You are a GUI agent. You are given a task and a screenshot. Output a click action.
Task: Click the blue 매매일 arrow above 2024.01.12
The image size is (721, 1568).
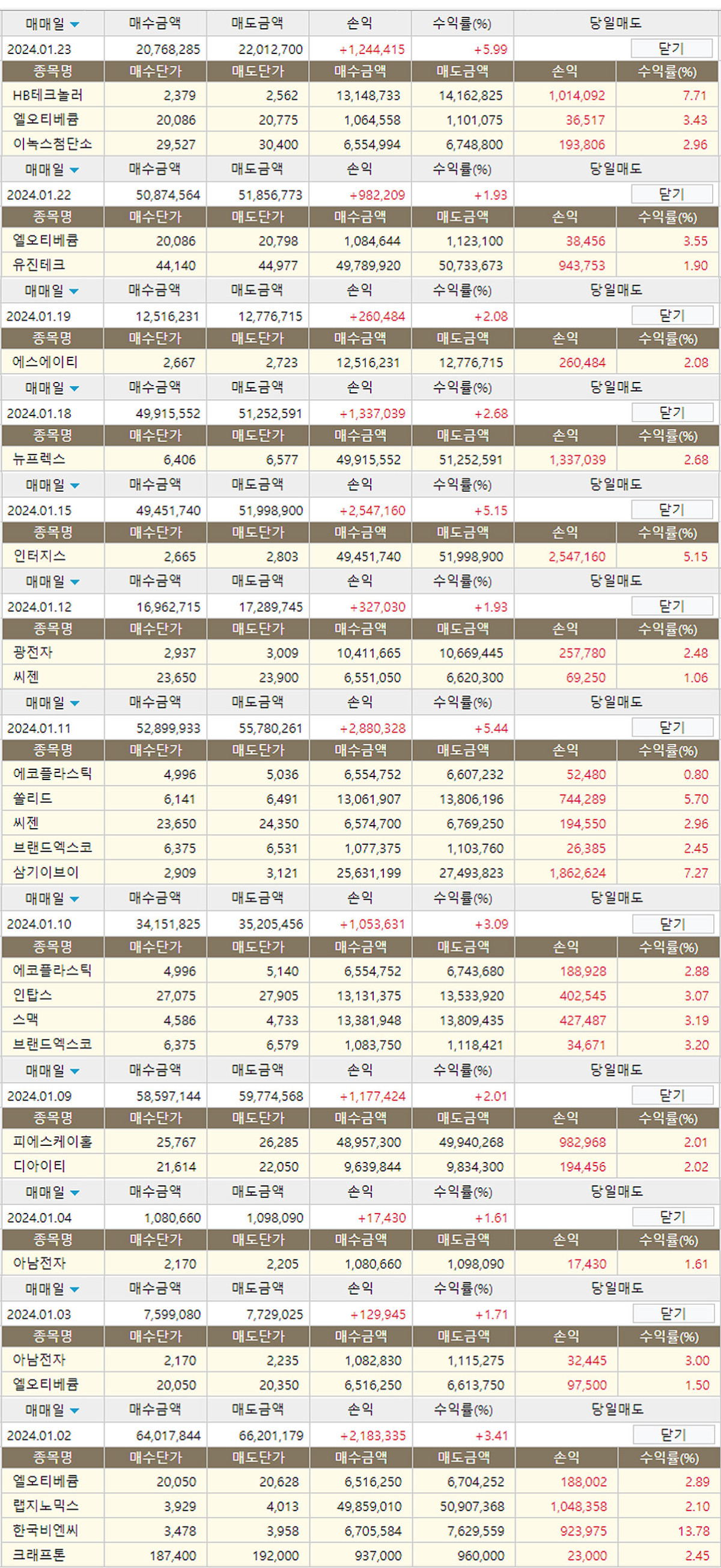click(75, 583)
